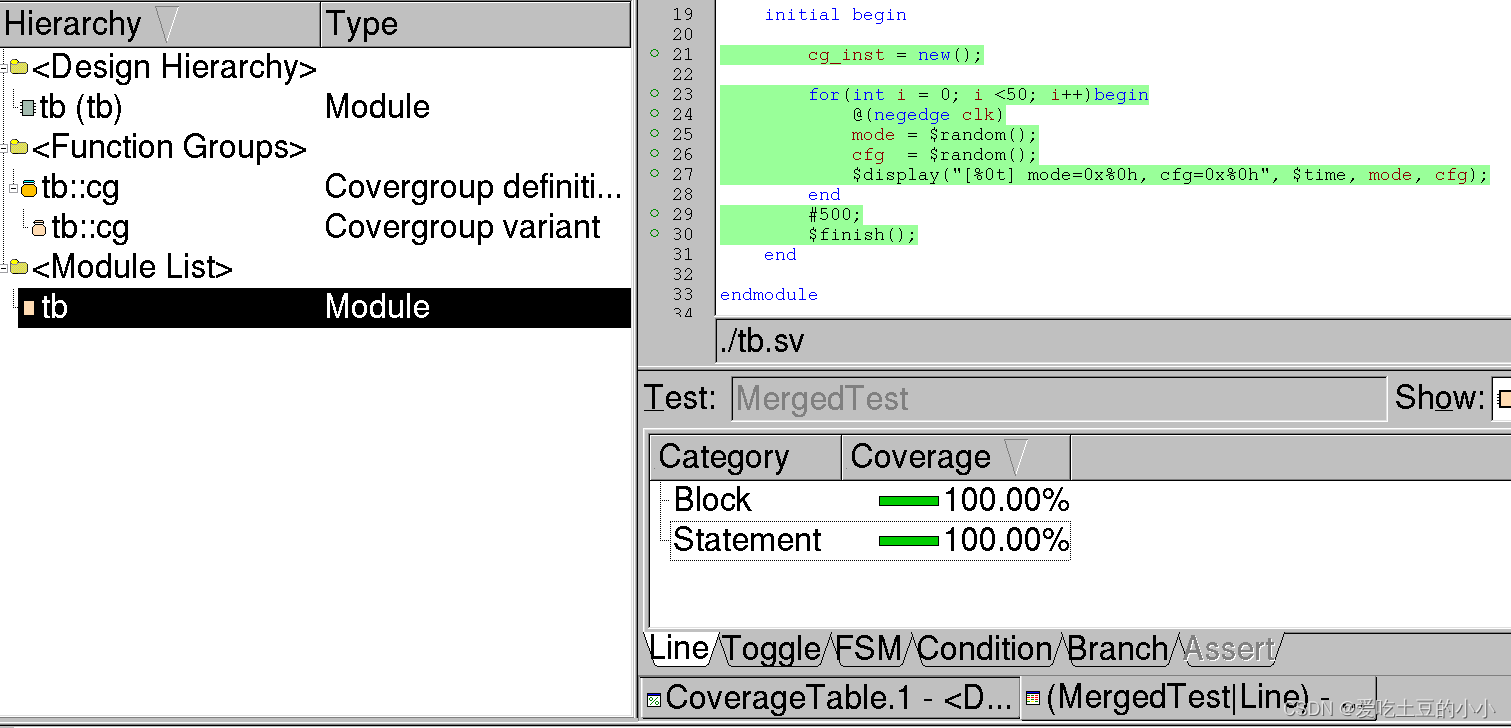
Task: Select the tb::cg Covergroup variant row
Action: 315,227
